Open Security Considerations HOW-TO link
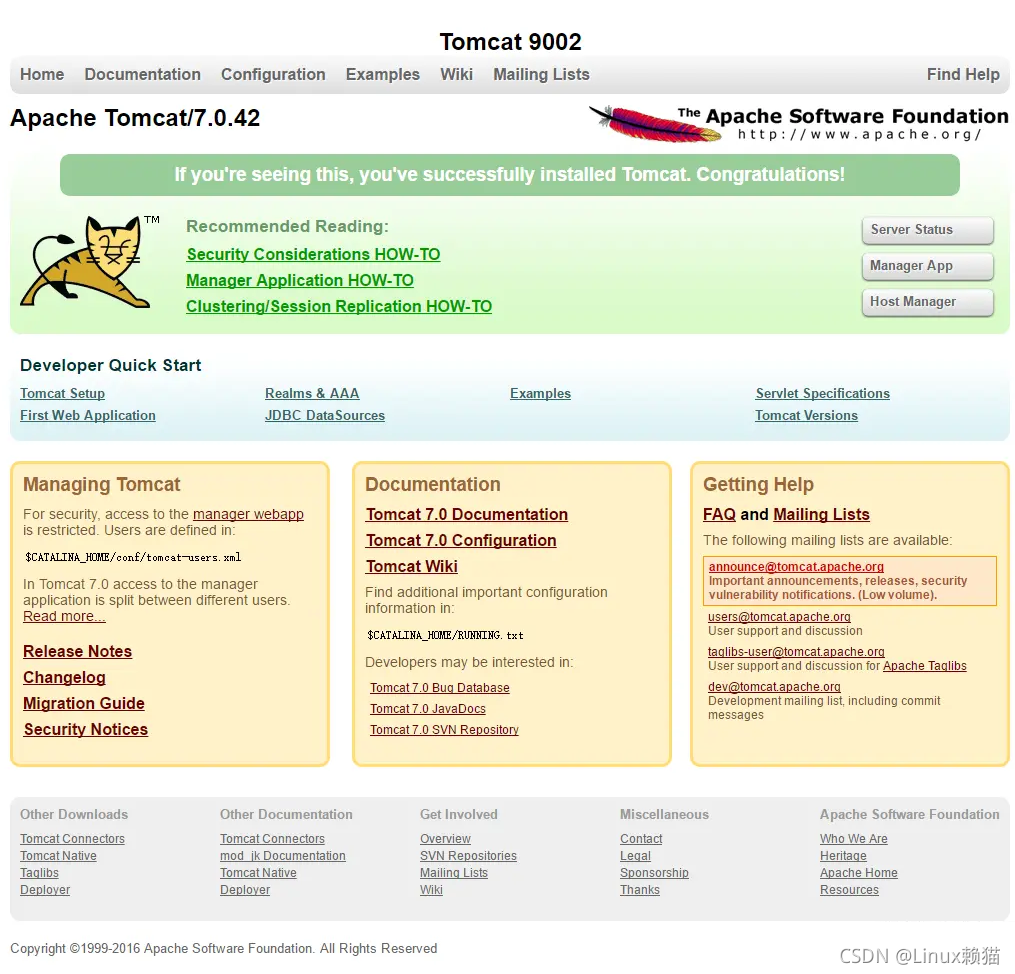The image size is (1015, 974). 313,254
